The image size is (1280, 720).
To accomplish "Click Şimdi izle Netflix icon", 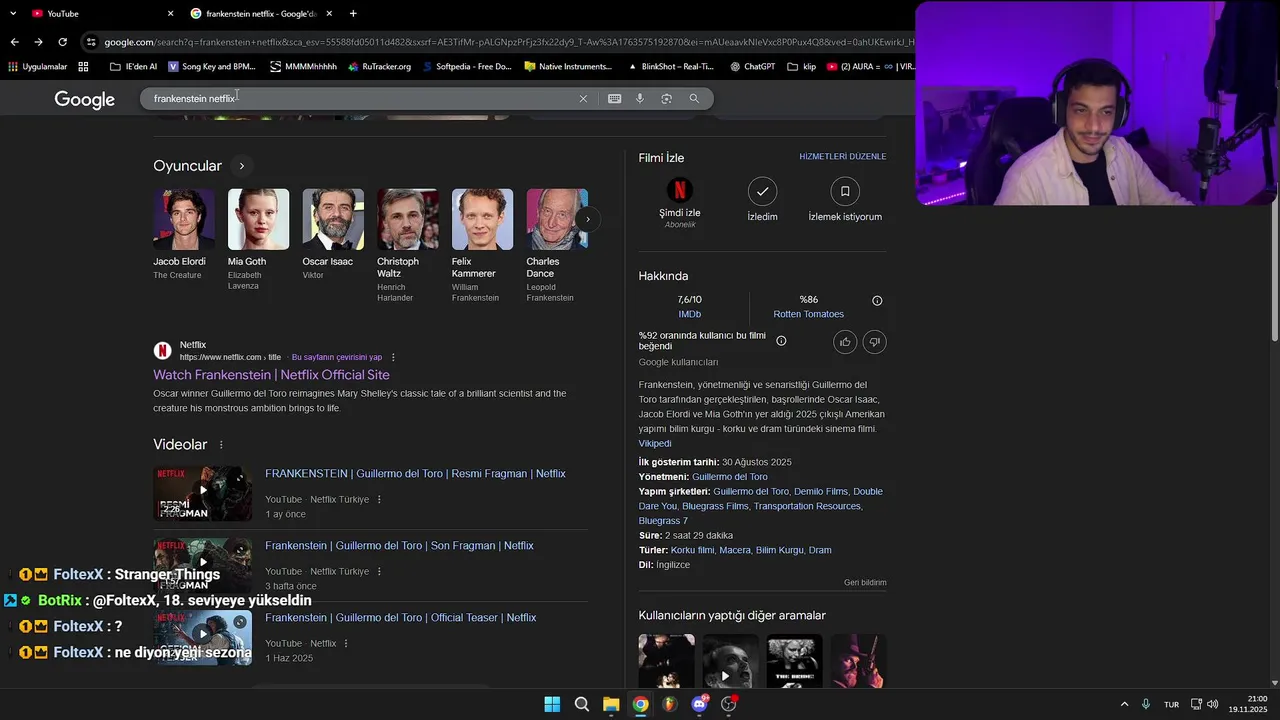I will pyautogui.click(x=680, y=191).
